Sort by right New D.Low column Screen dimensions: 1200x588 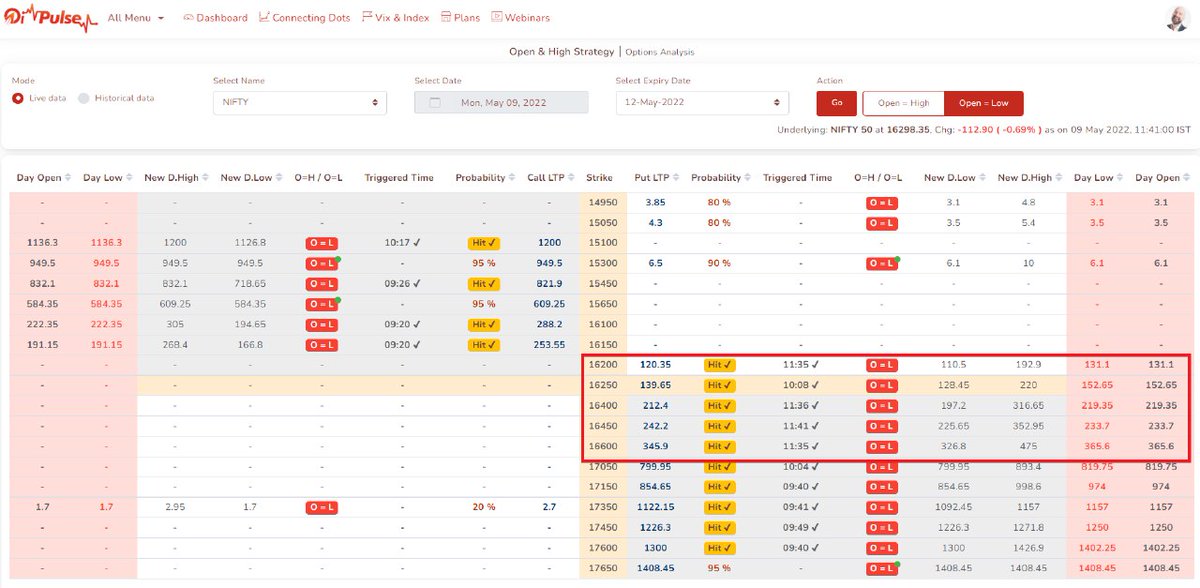coord(953,177)
